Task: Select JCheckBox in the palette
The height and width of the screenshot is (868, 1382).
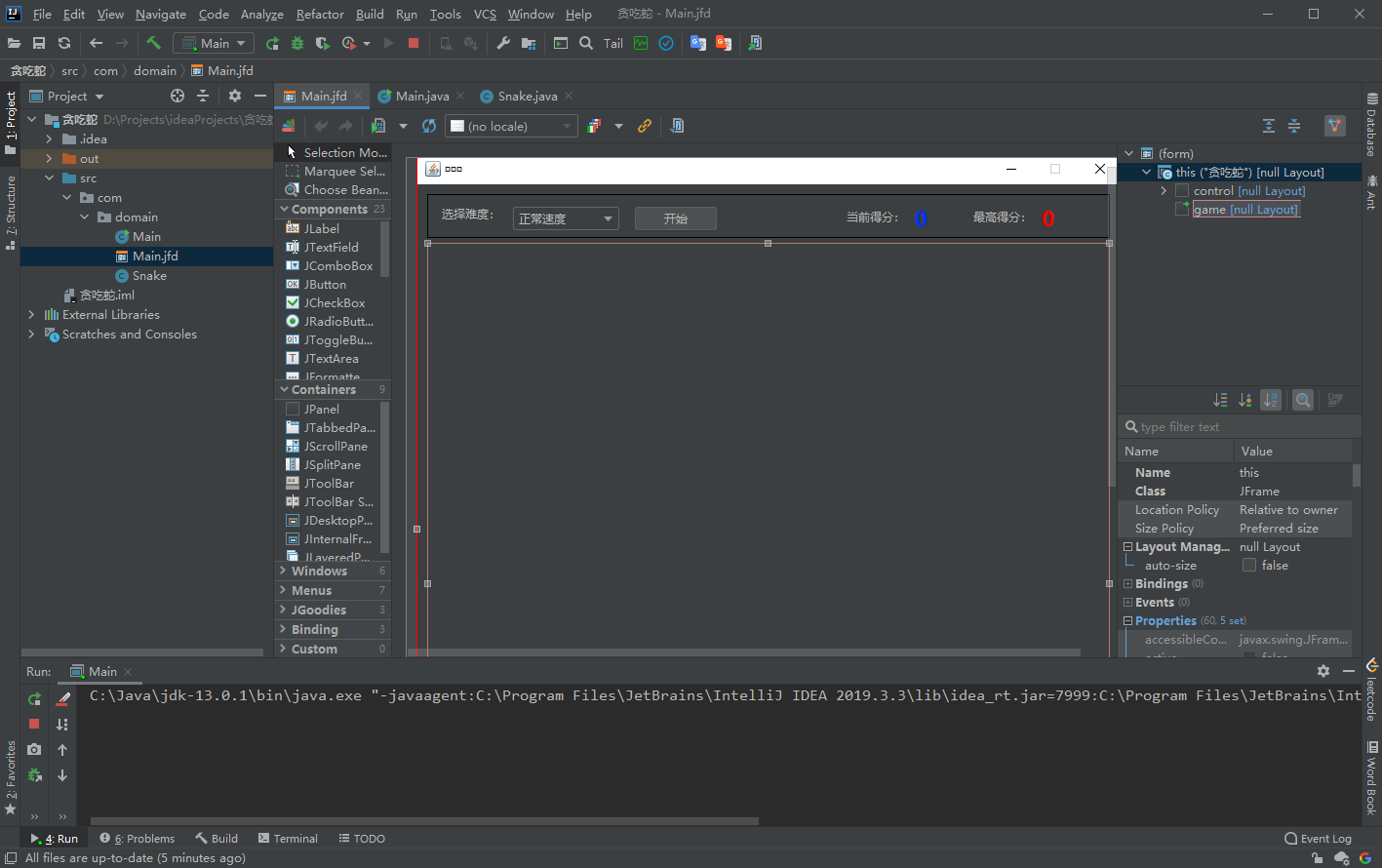Action: pyautogui.click(x=335, y=303)
